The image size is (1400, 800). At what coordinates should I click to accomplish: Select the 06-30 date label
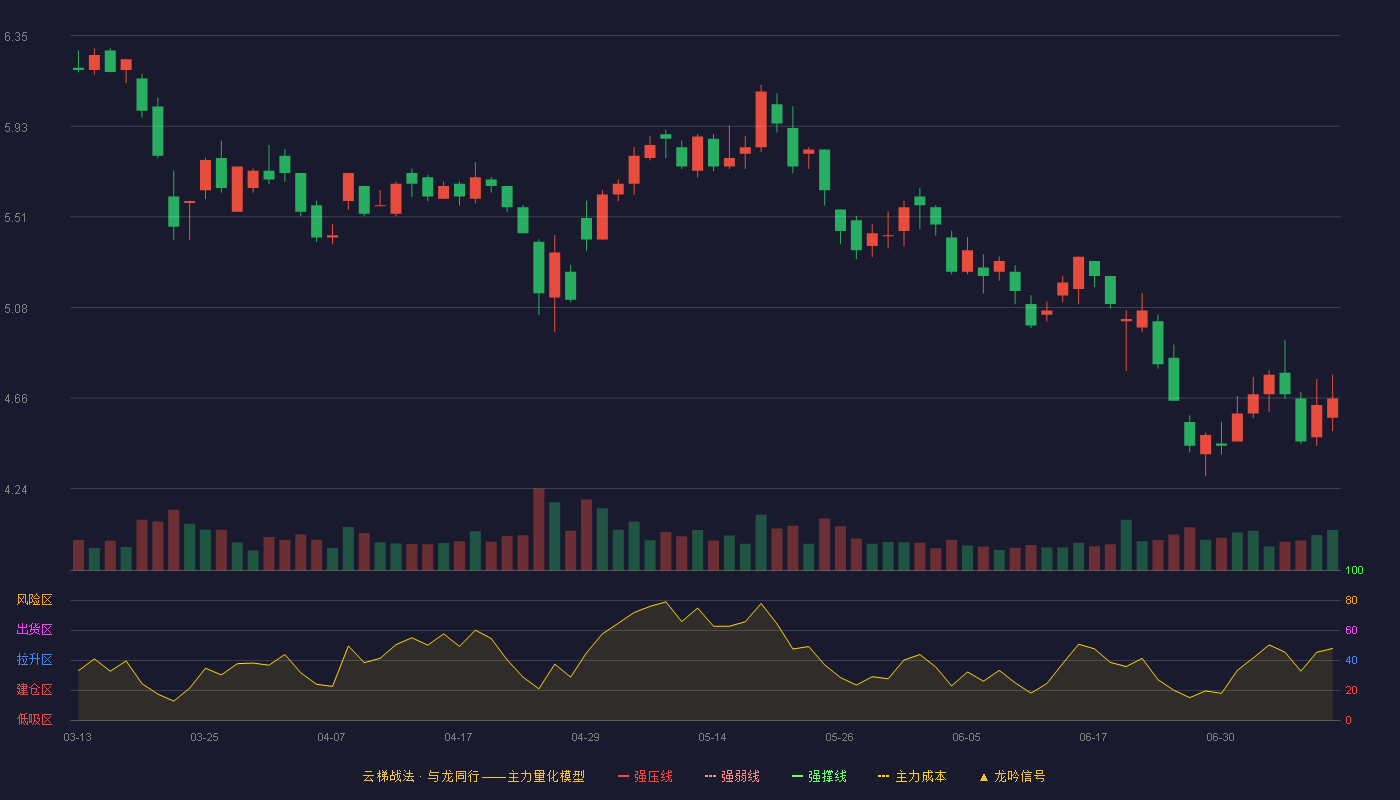(x=1220, y=737)
